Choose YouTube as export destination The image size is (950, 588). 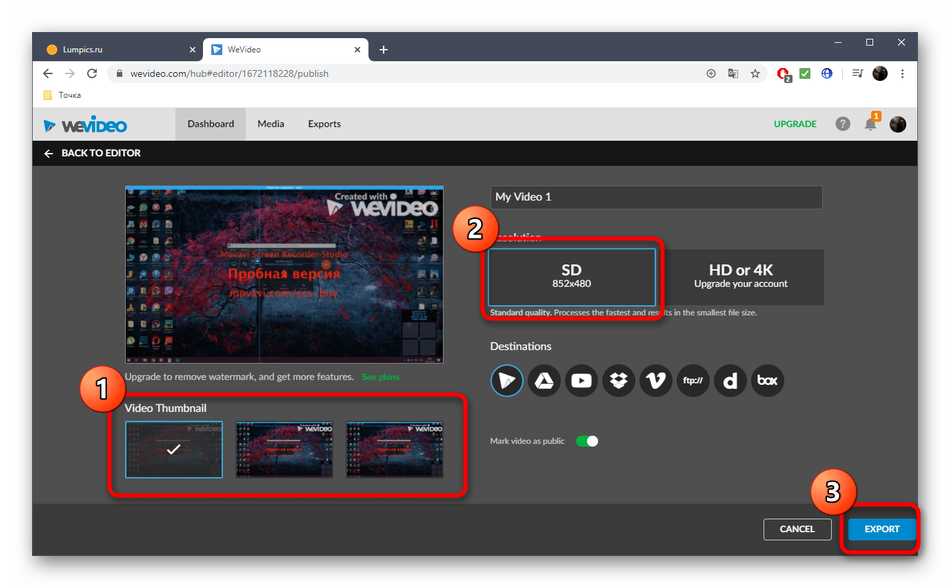tap(581, 380)
